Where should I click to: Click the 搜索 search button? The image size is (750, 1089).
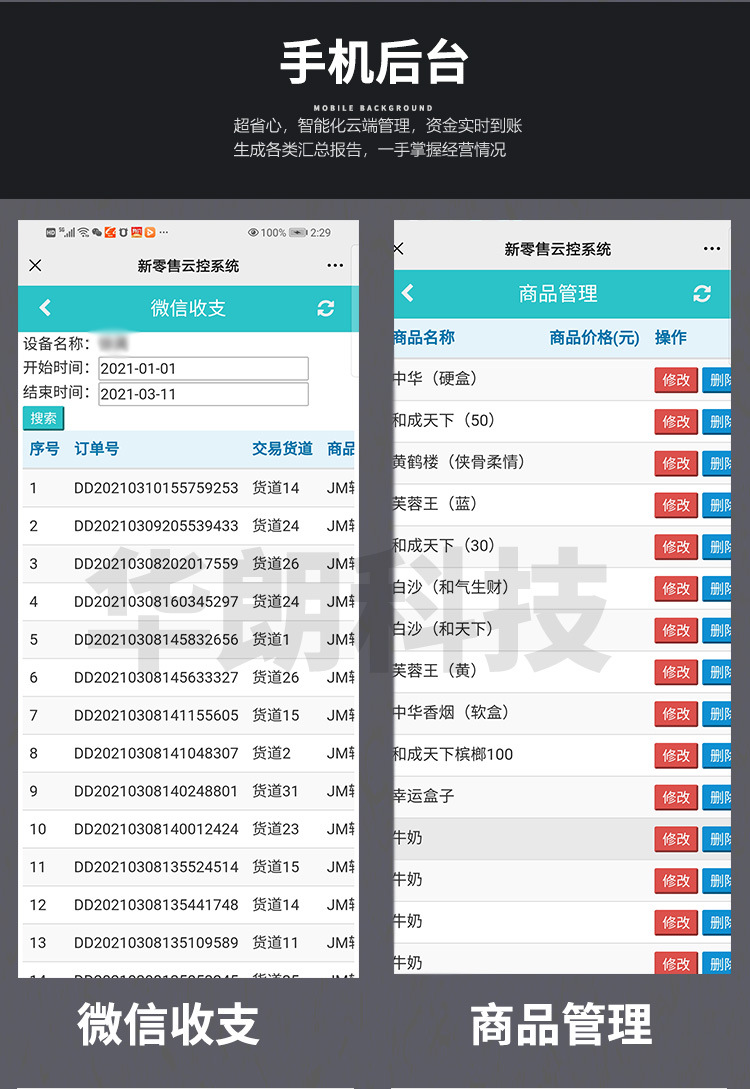point(44,418)
